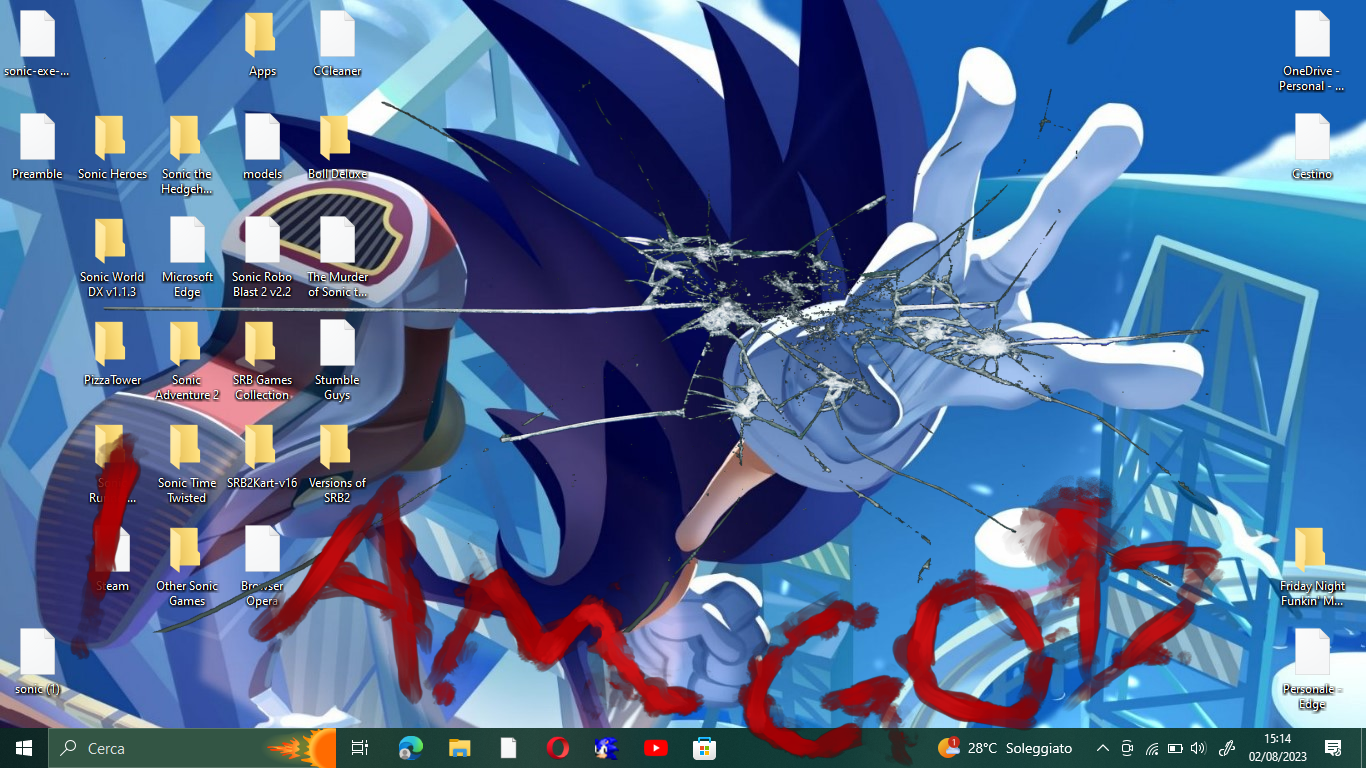
Task: Open the notification center
Action: (1333, 748)
